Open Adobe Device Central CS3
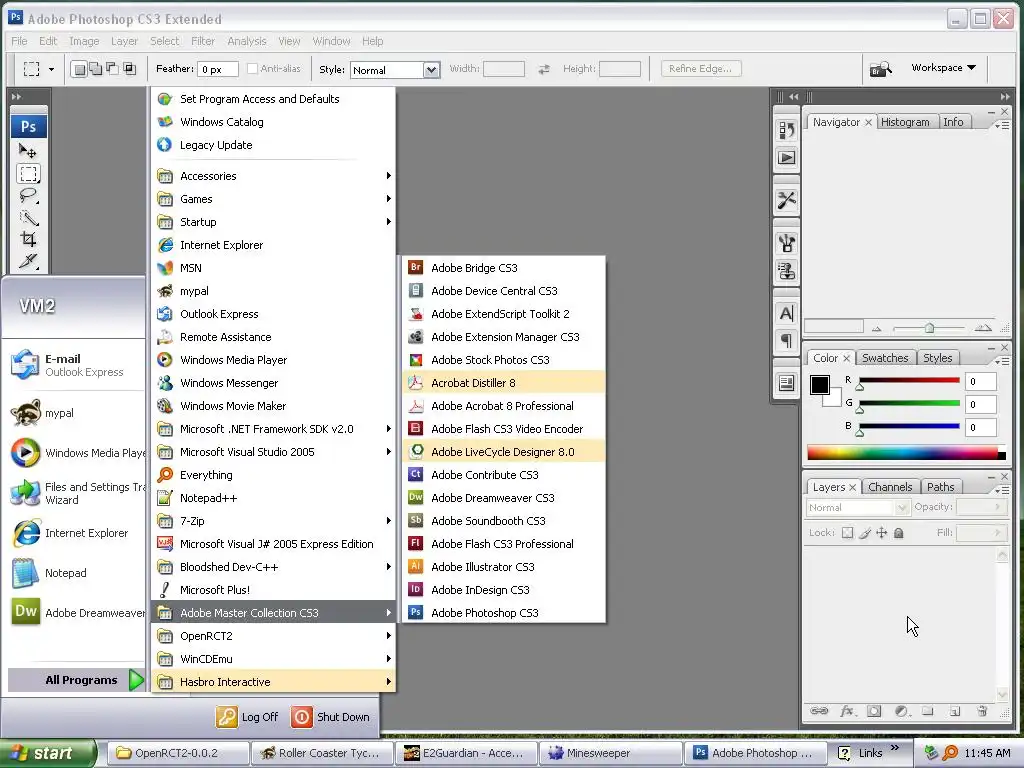This screenshot has height=768, width=1024. tap(504, 291)
